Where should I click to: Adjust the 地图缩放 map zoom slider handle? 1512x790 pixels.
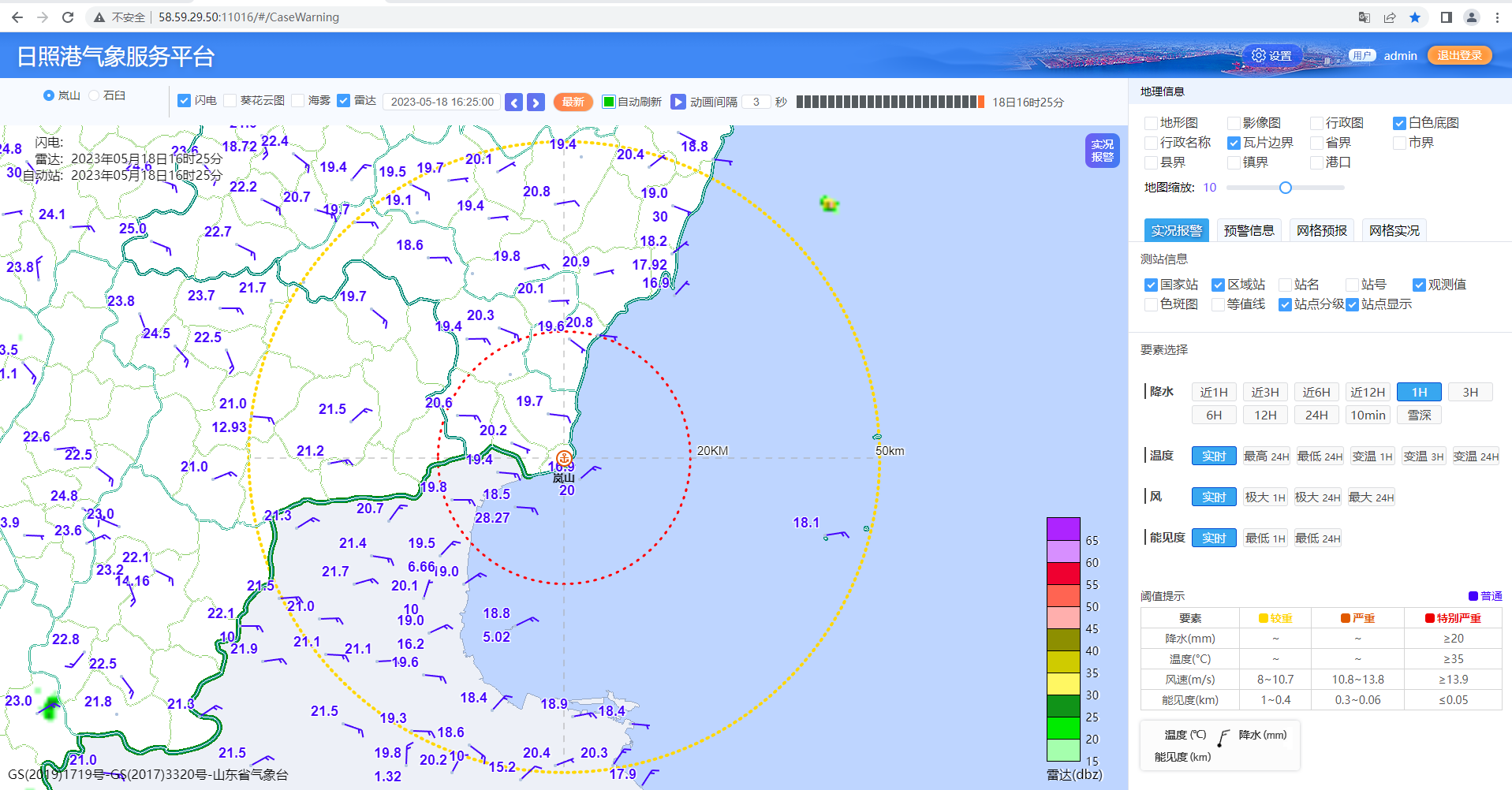(x=1286, y=188)
